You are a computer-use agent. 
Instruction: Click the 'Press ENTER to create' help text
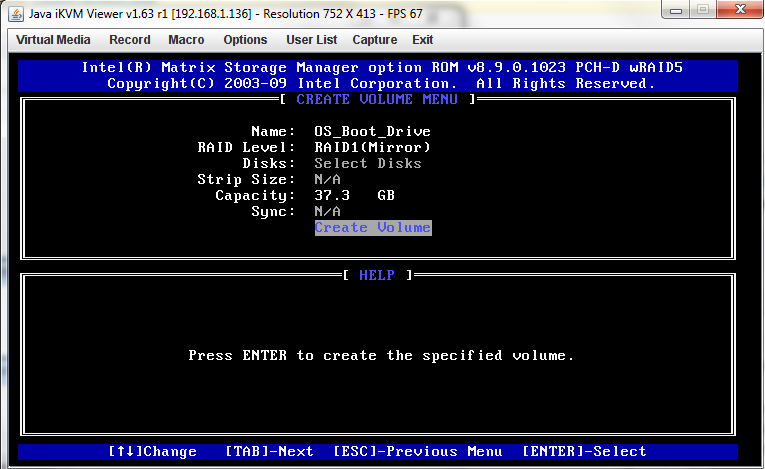[381, 355]
